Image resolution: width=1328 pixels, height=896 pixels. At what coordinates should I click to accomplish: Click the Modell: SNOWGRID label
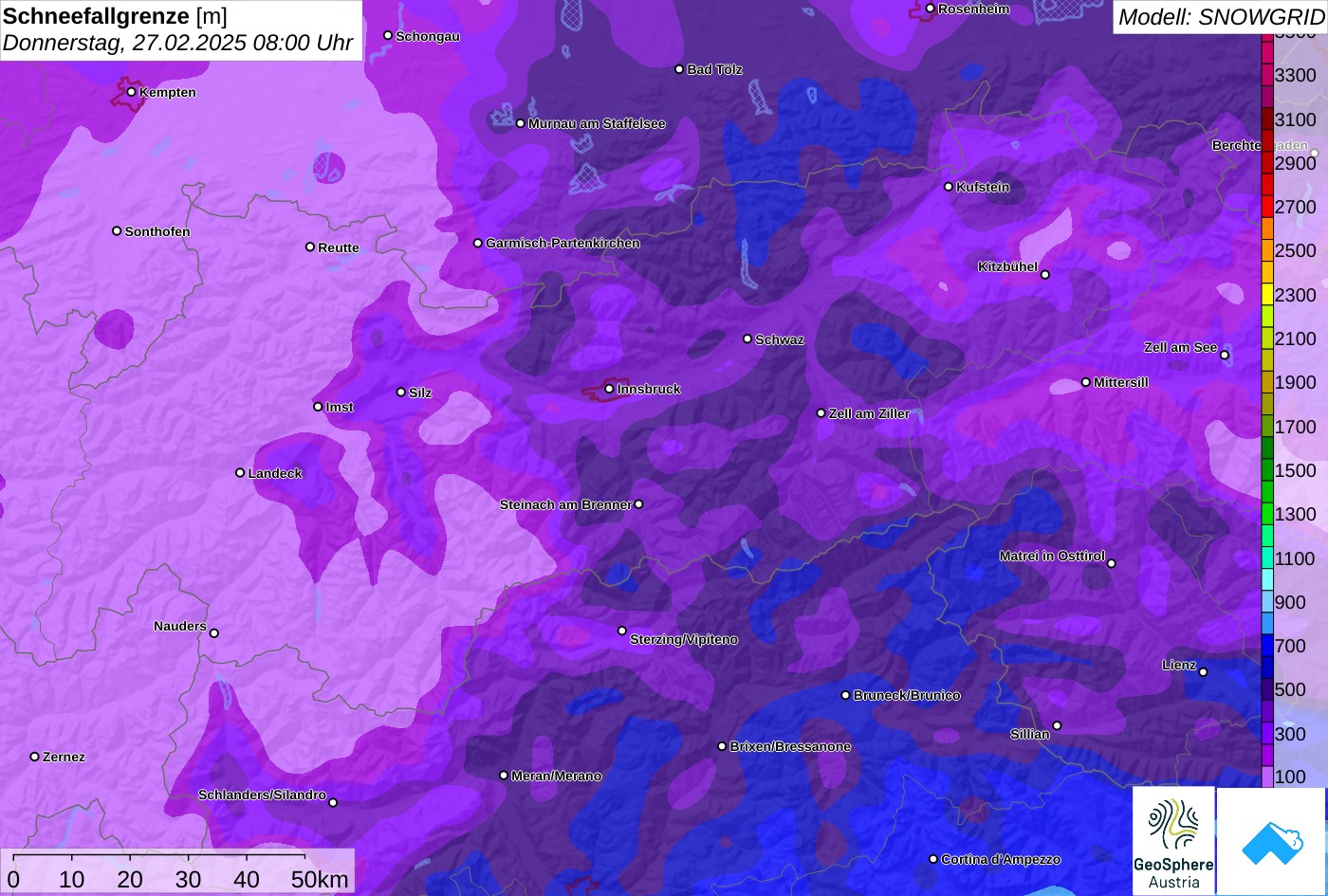click(x=1221, y=16)
